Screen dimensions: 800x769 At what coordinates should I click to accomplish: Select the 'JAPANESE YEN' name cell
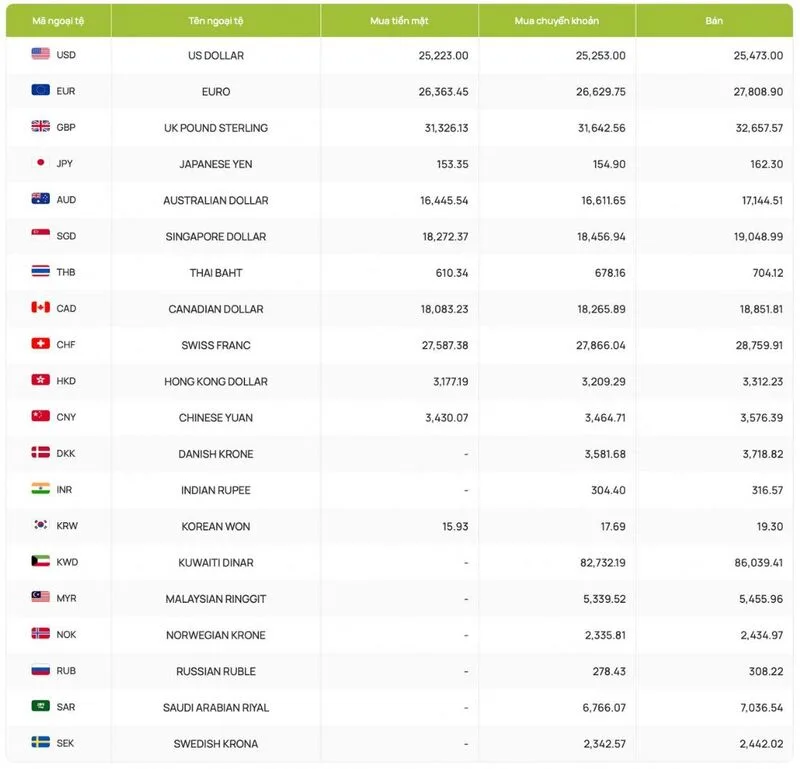[x=216, y=164]
